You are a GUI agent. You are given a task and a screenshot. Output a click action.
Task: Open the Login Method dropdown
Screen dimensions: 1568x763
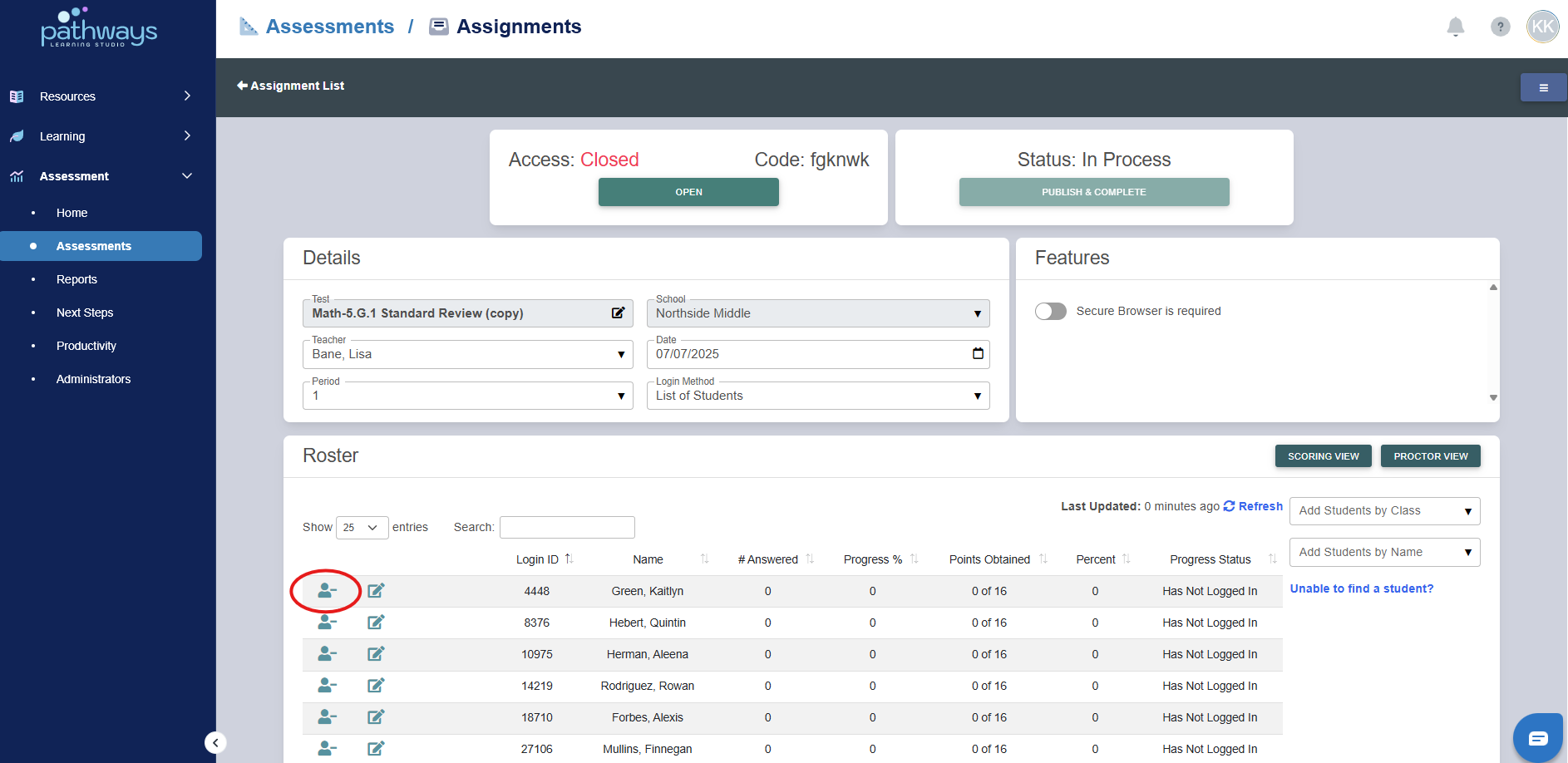coord(818,396)
